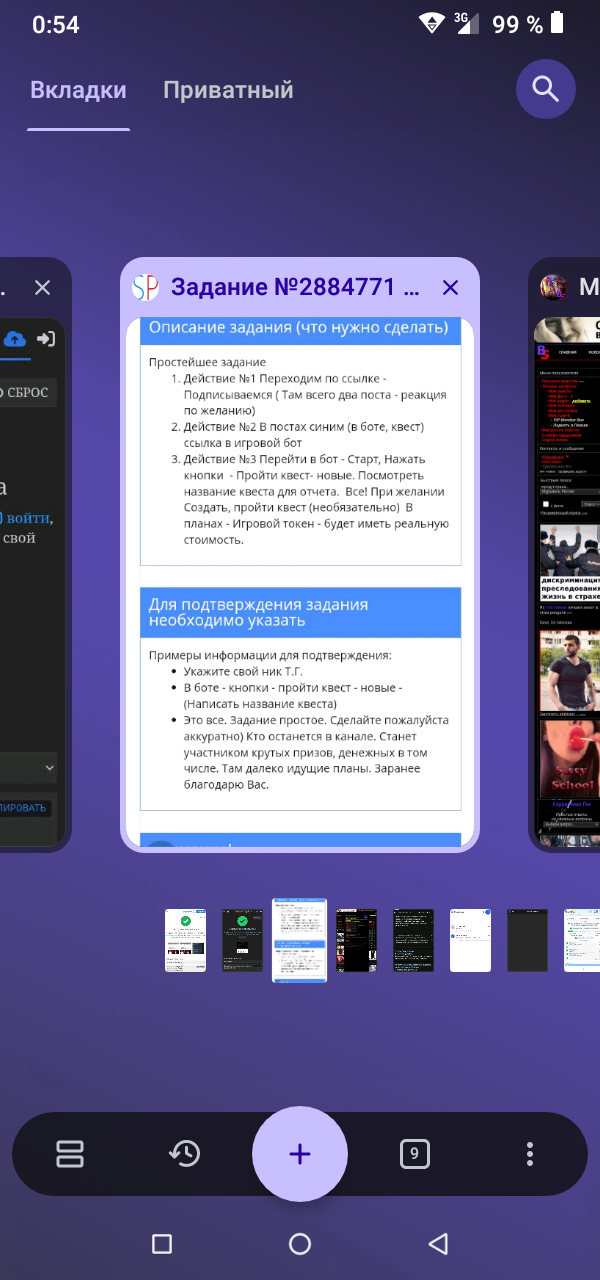Select highlighted mini thumbnail of task page
The width and height of the screenshot is (600, 1280).
pos(300,940)
